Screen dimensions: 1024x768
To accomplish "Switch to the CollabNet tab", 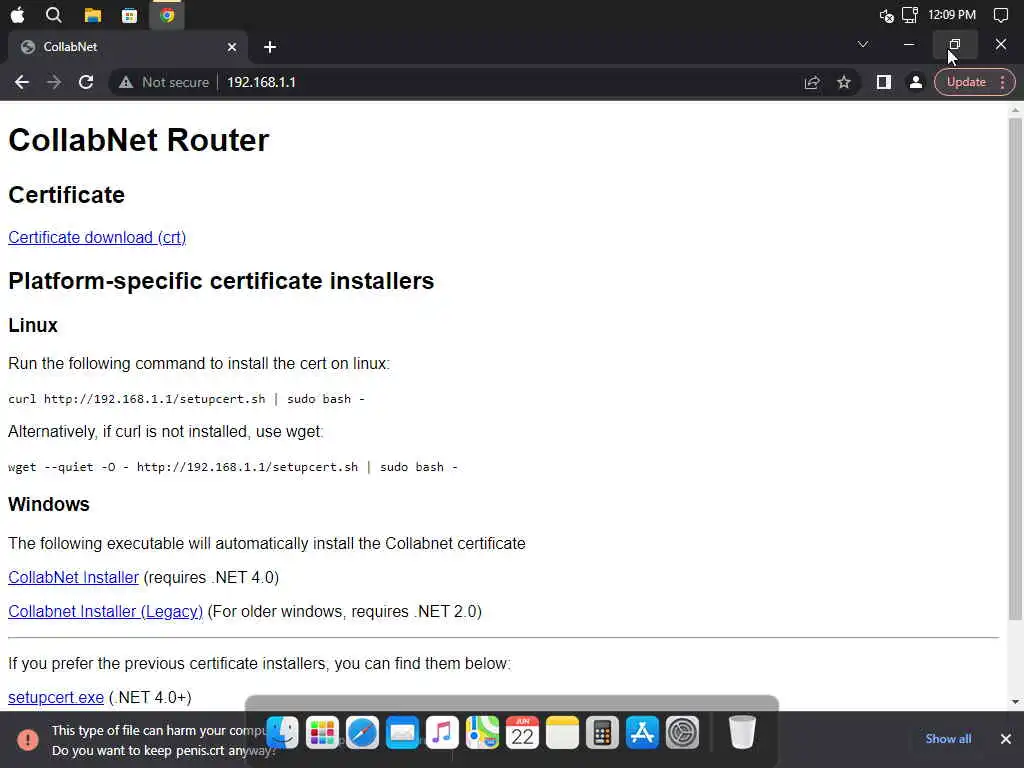I will point(127,47).
